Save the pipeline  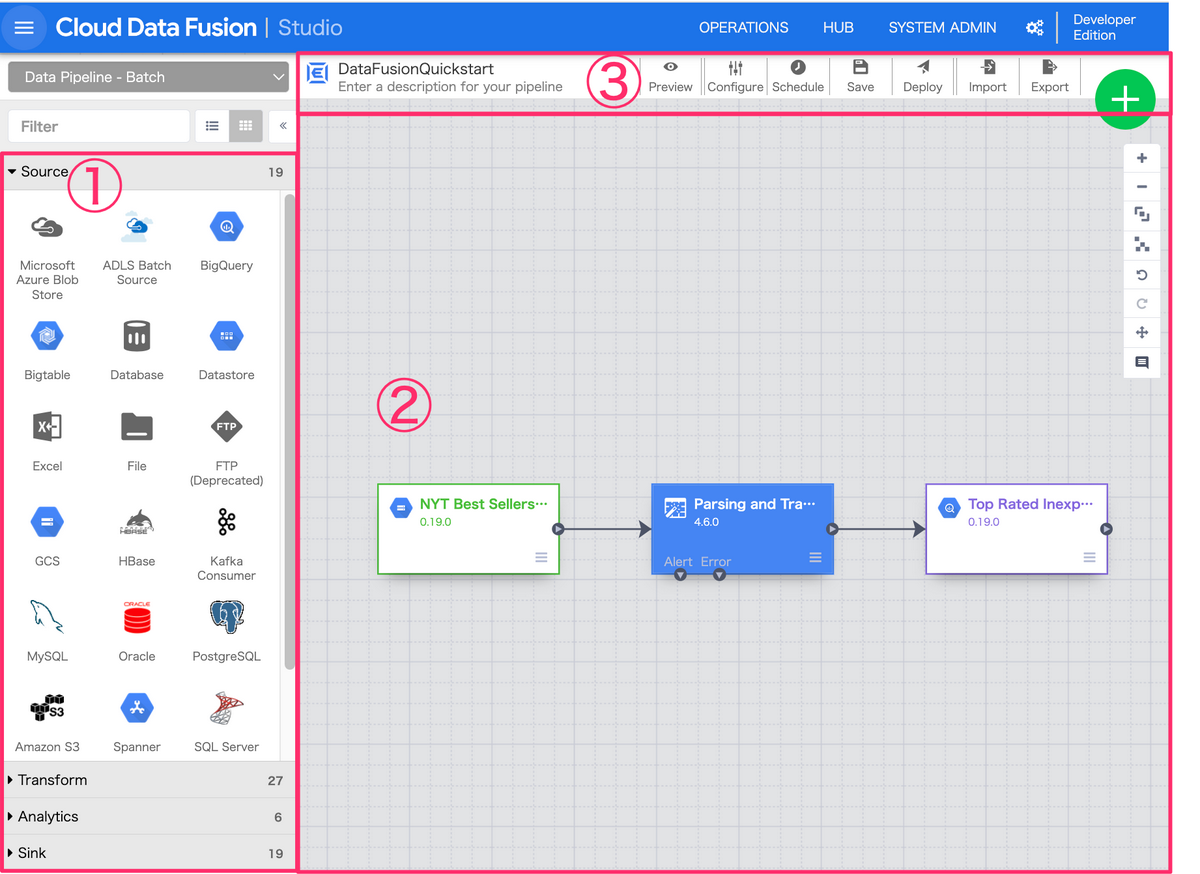click(x=860, y=76)
